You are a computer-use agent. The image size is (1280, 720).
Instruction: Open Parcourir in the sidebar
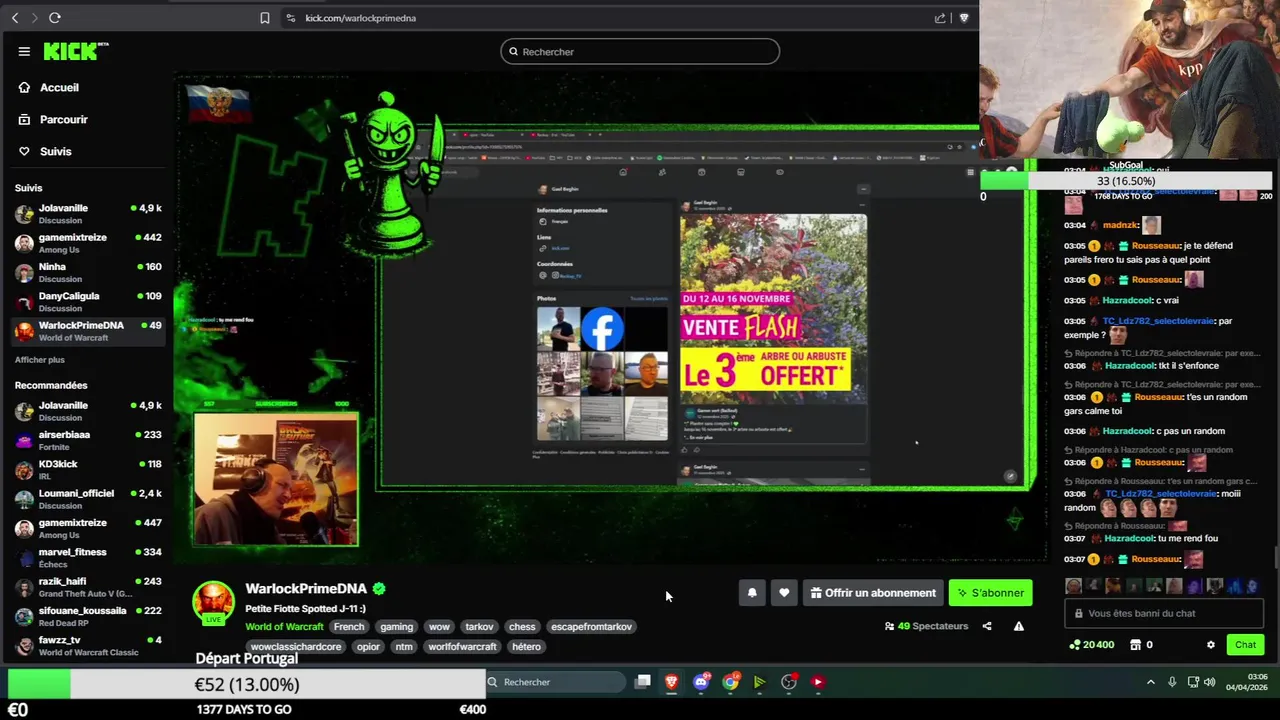click(x=64, y=119)
